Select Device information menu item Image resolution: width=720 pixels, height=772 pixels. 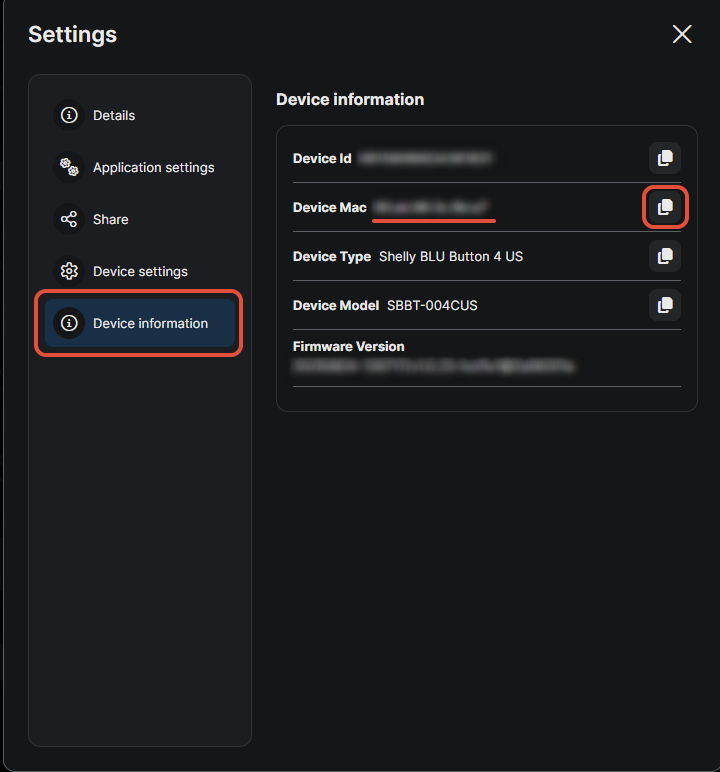[x=139, y=323]
